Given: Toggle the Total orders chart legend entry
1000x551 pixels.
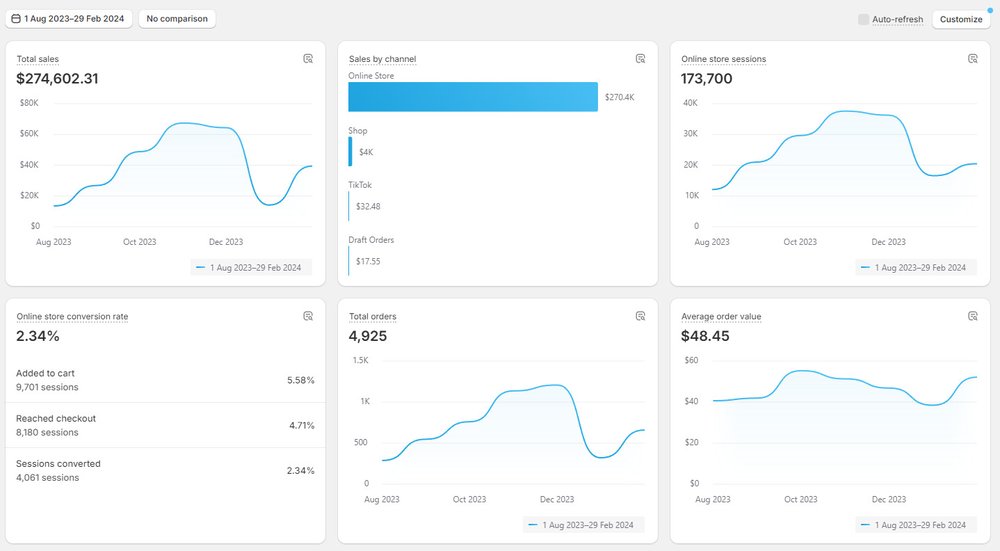Looking at the screenshot, I should (x=583, y=525).
